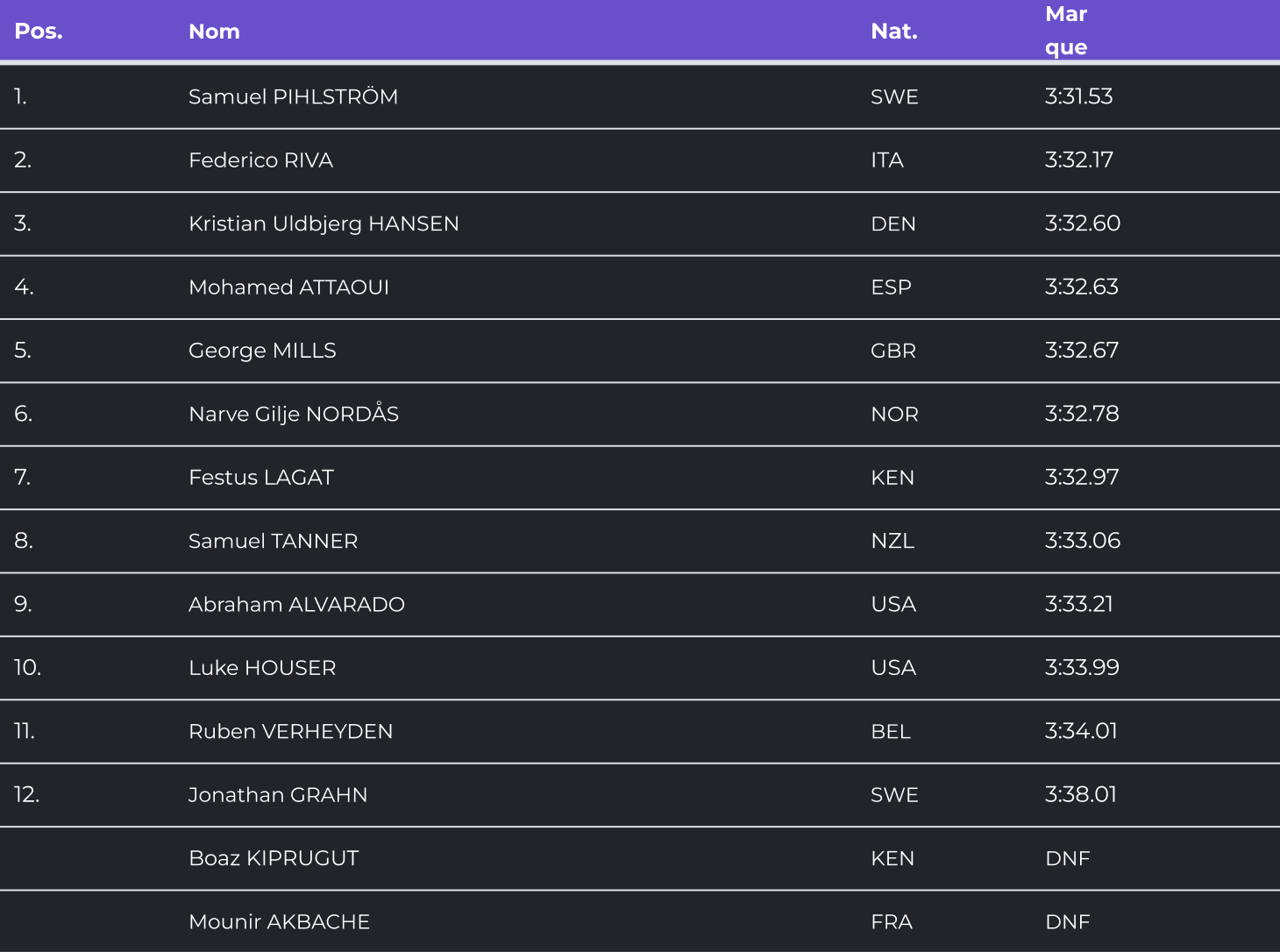Open Jonathan GRAHN's entry
This screenshot has height=952, width=1280.
click(x=278, y=795)
